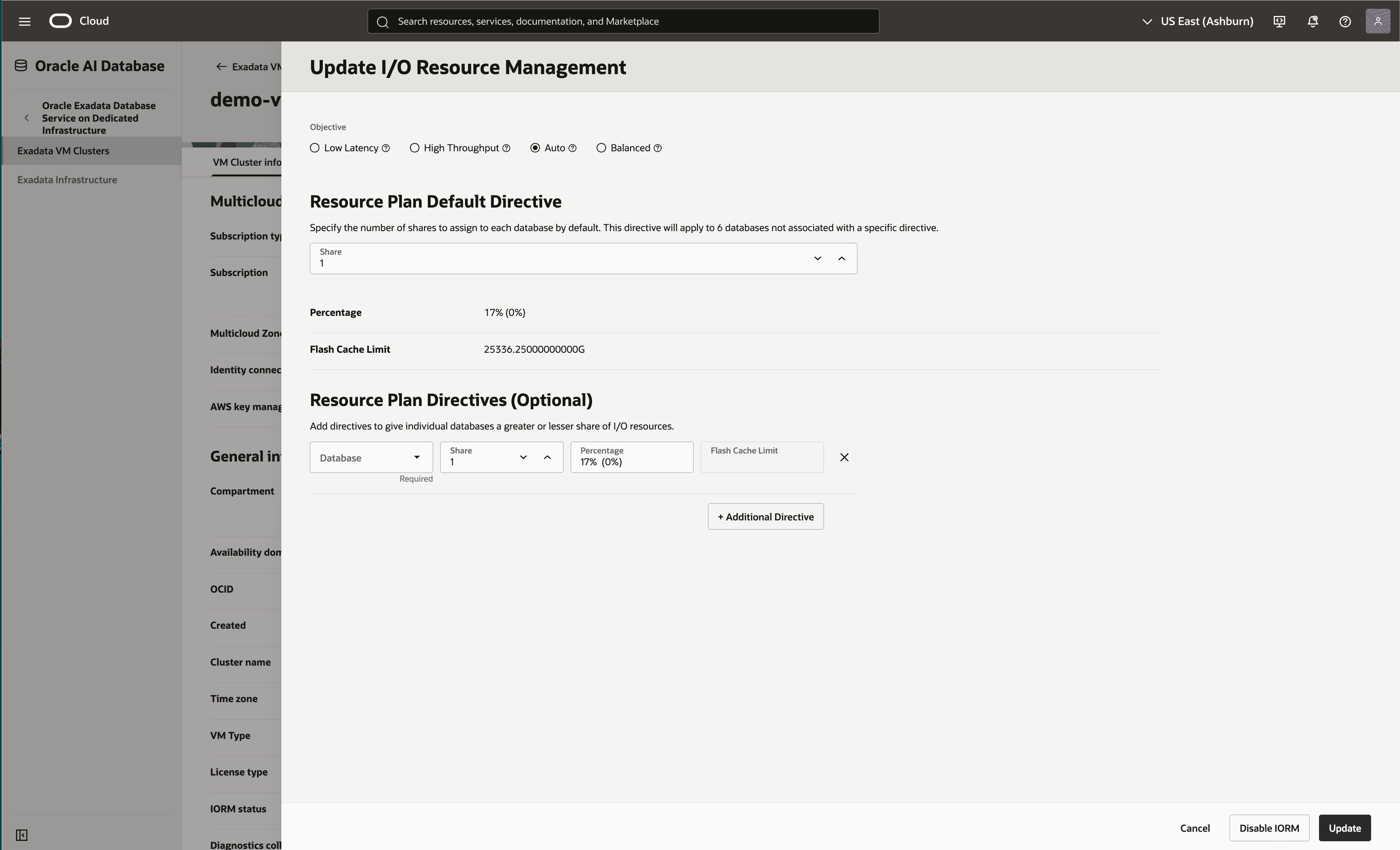Open the hamburger navigation menu
This screenshot has height=850, width=1400.
(x=24, y=22)
